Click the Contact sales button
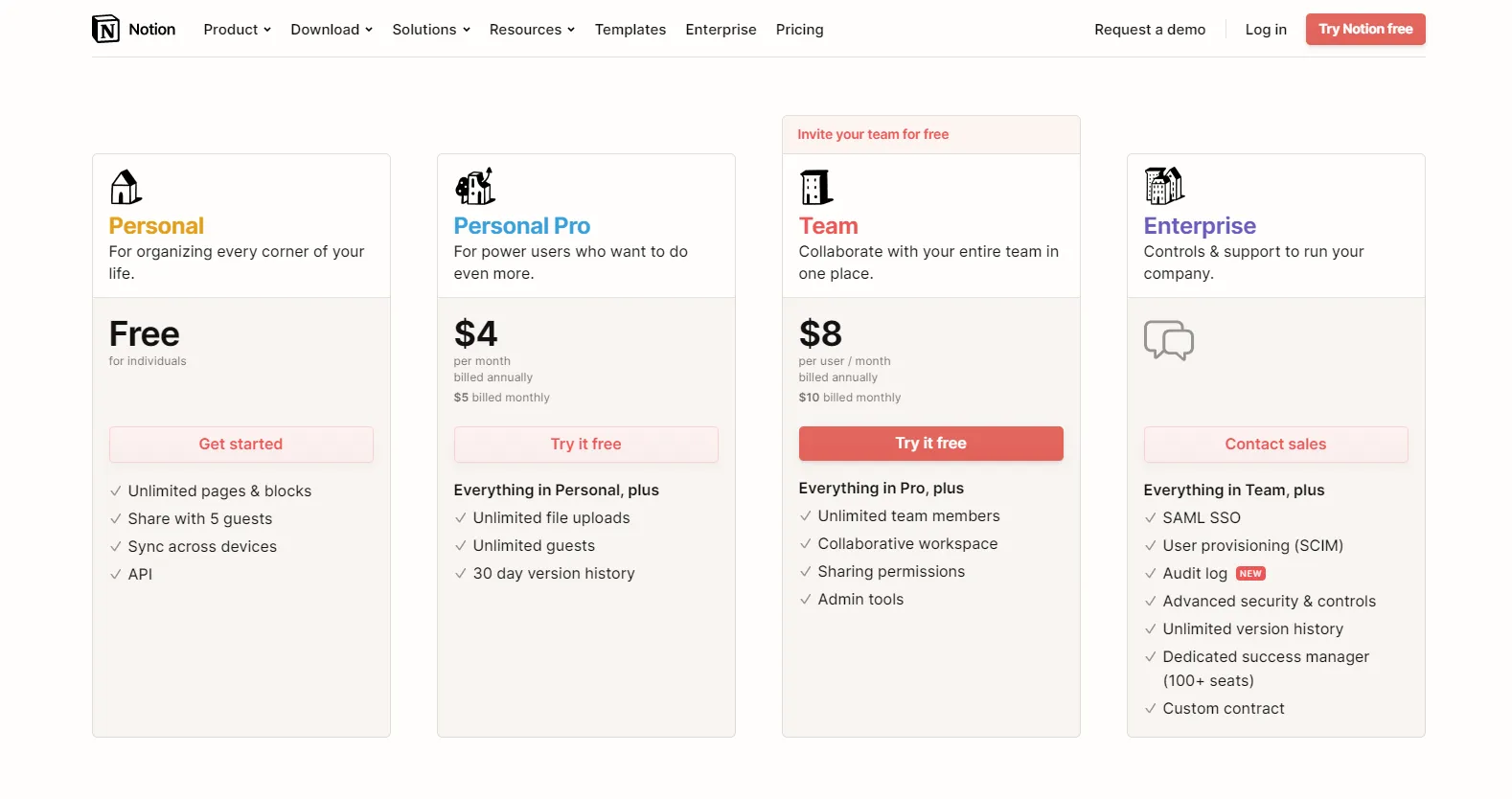The width and height of the screenshot is (1512, 799). [x=1276, y=445]
